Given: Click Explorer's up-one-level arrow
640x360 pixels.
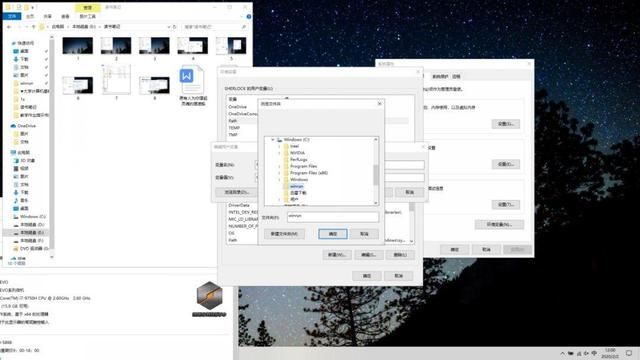Looking at the screenshot, I should 34,27.
